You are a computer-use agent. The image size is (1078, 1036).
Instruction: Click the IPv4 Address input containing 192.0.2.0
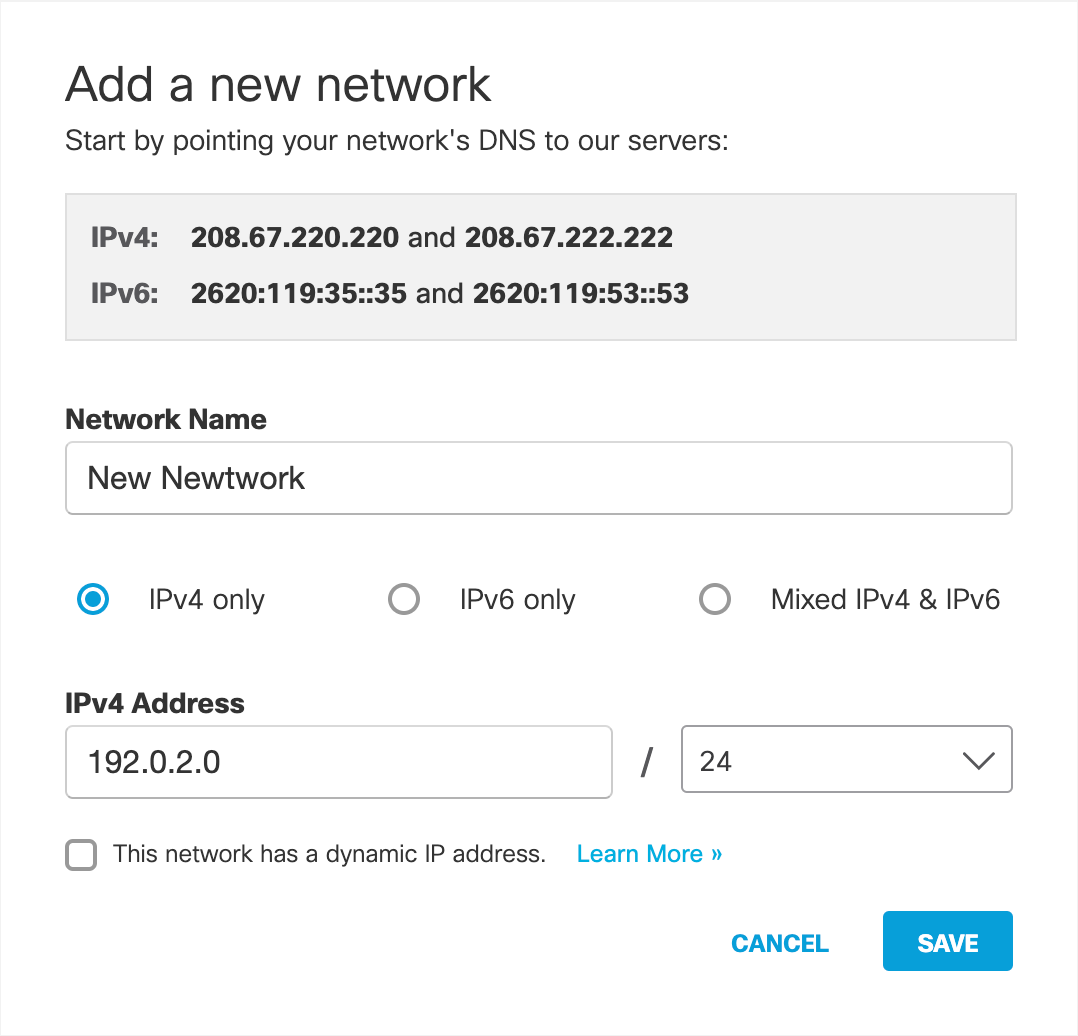(x=339, y=762)
